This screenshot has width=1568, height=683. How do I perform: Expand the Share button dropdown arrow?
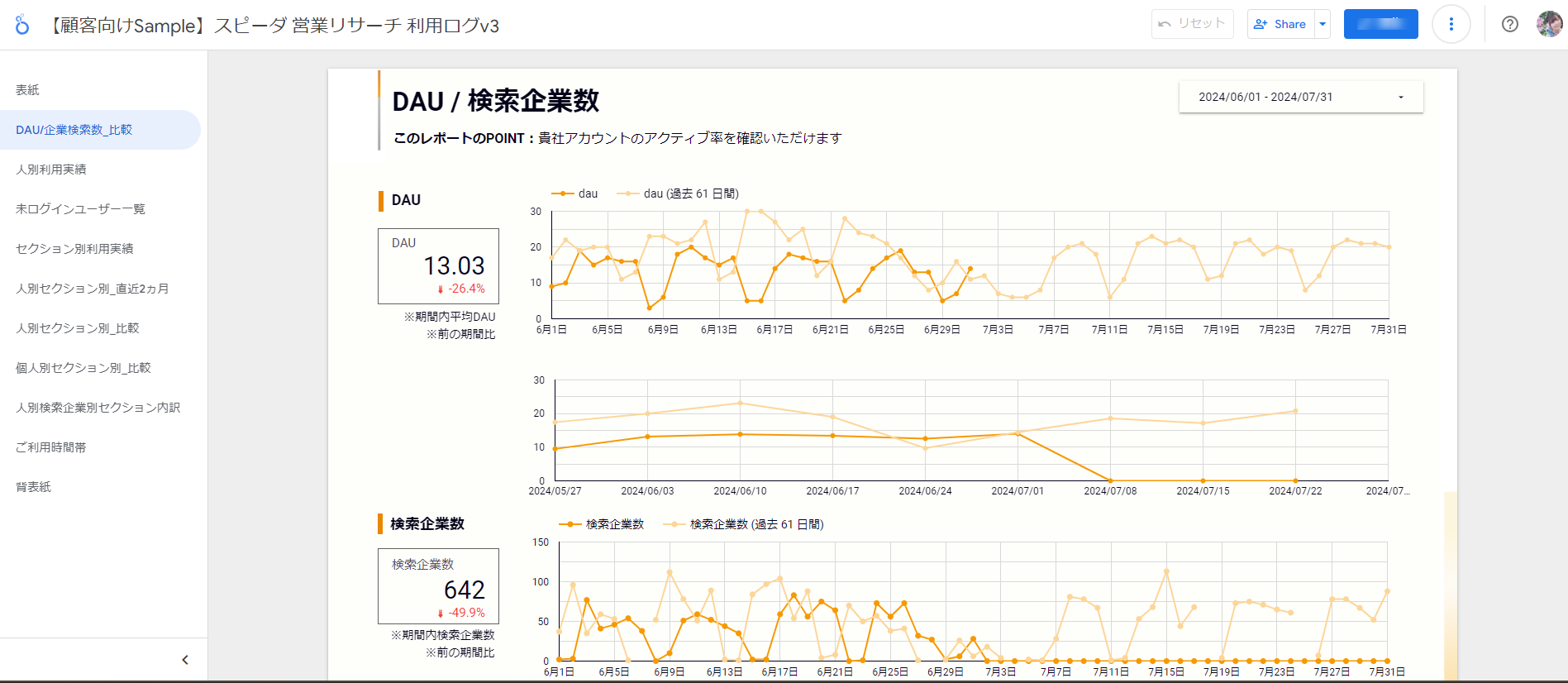1323,24
